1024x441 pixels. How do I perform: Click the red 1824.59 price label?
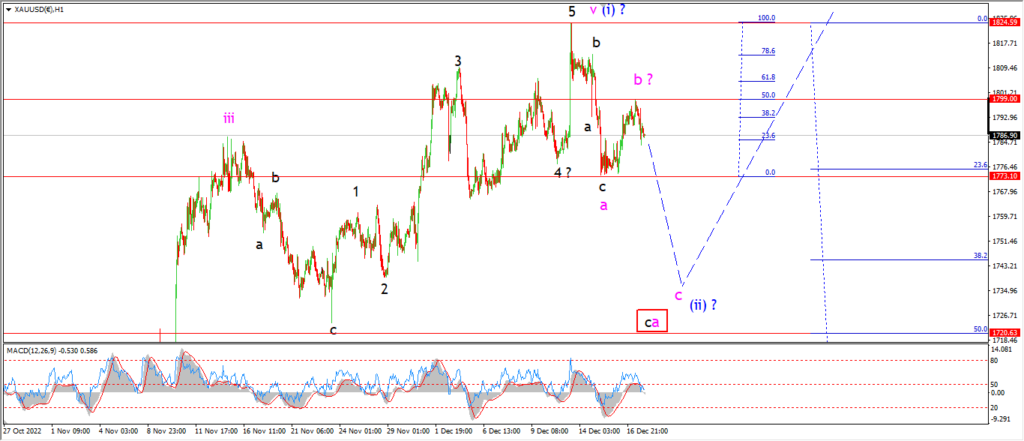1005,22
